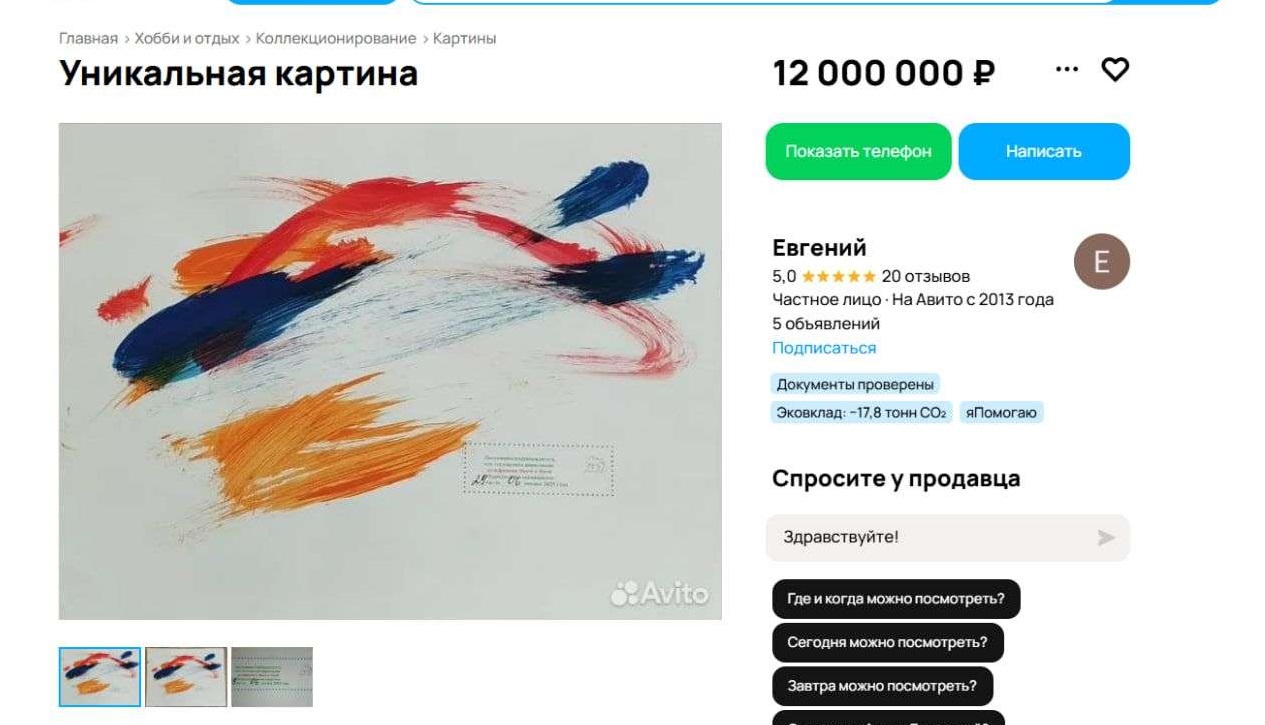
Task: Send message using the arrow icon
Action: tap(1106, 538)
